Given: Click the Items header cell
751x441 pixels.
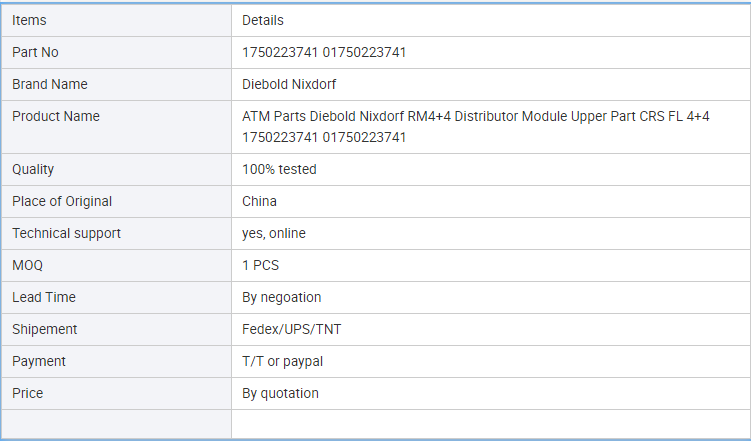Looking at the screenshot, I should click(x=116, y=20).
